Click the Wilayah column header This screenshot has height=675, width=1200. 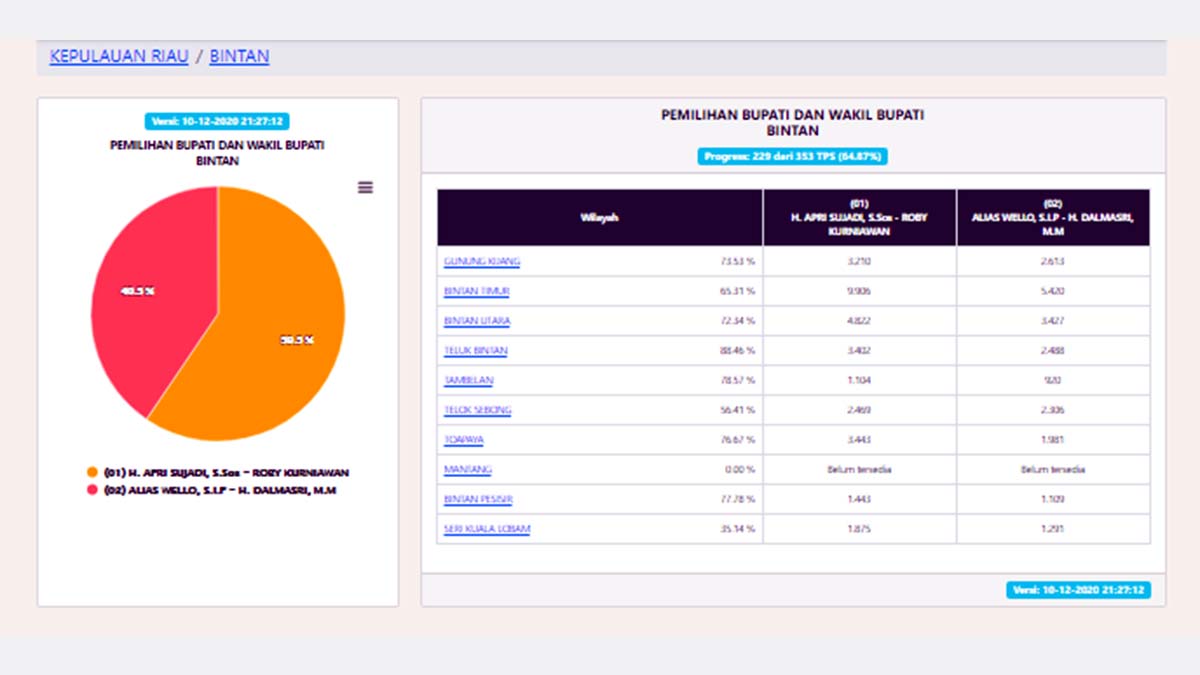coord(600,218)
